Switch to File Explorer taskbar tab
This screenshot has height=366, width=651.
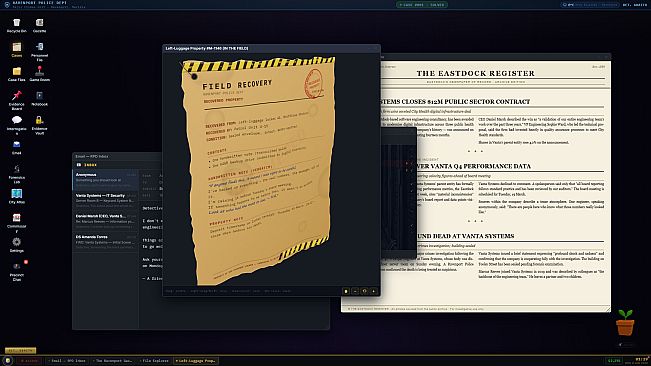[x=155, y=361]
